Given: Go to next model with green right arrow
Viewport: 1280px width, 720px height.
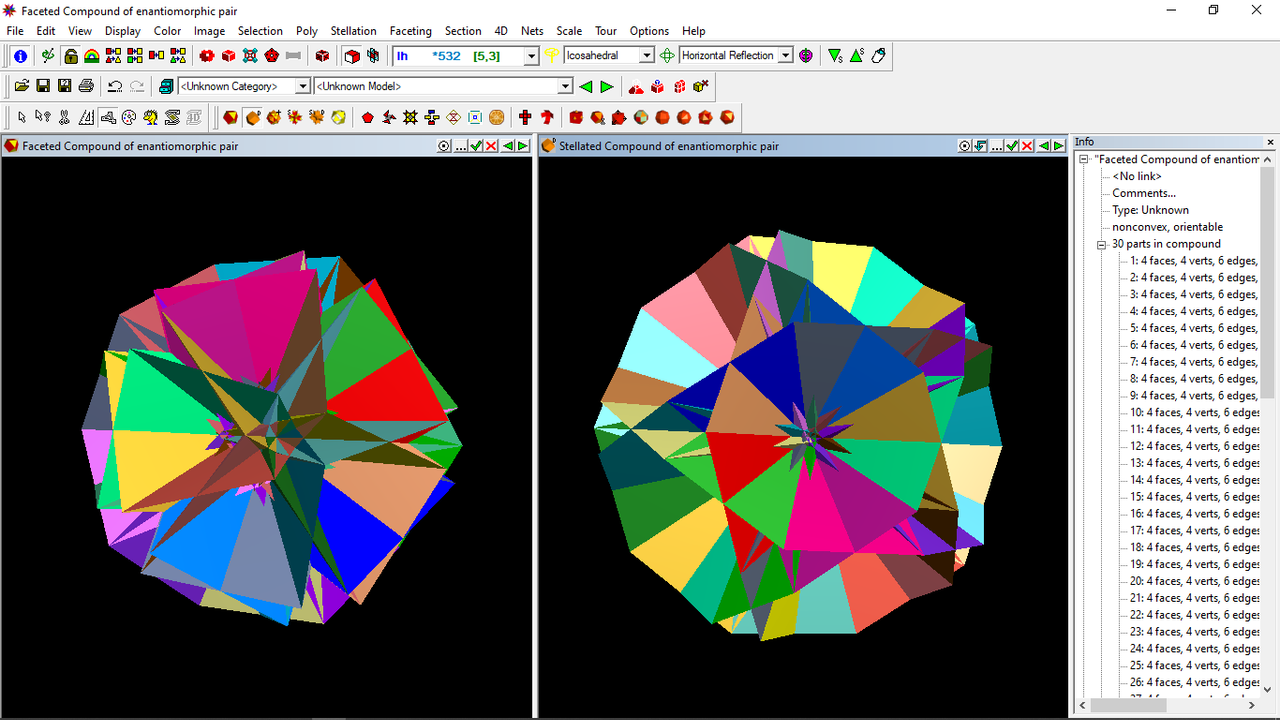Looking at the screenshot, I should click(607, 87).
